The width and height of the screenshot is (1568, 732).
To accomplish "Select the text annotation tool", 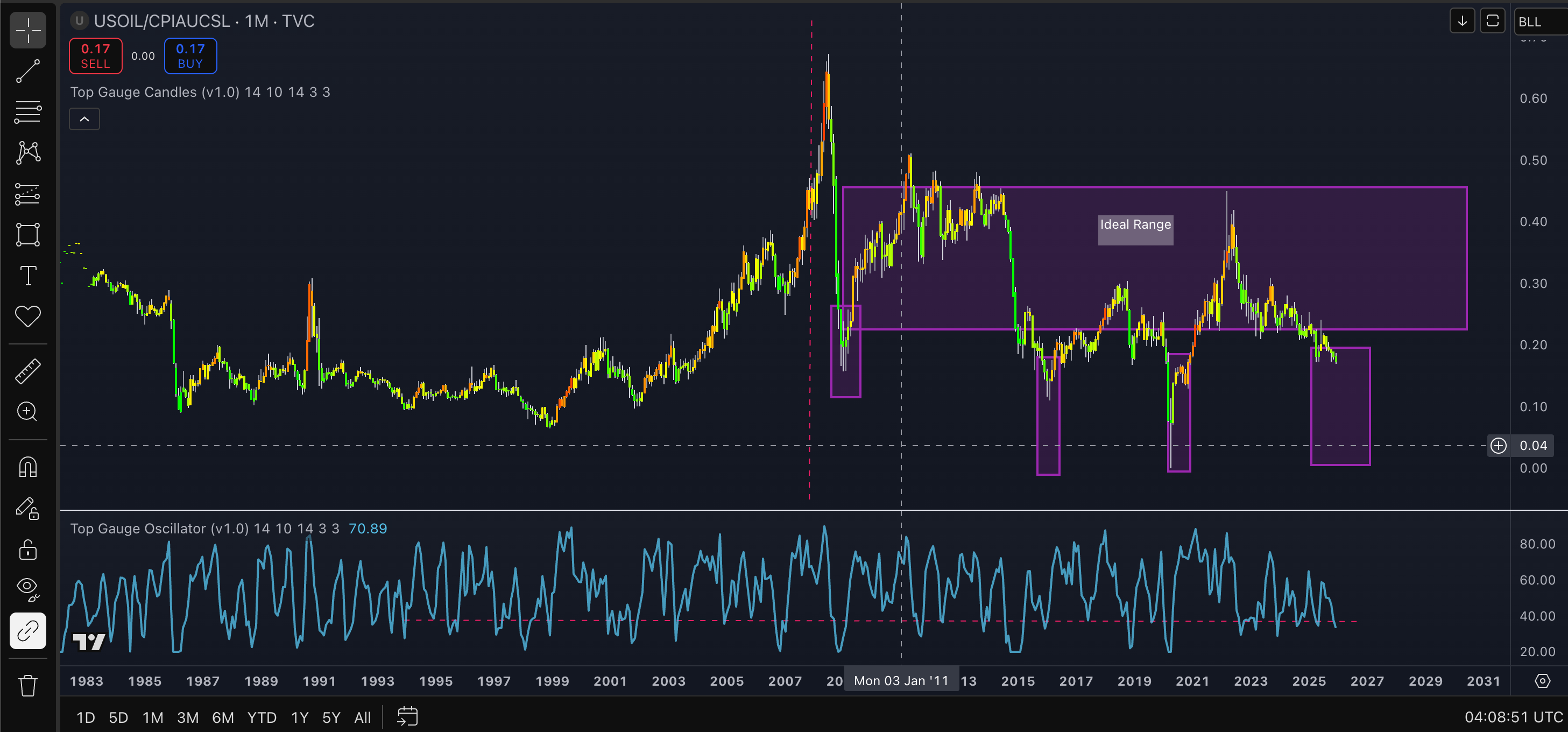I will coord(27,276).
